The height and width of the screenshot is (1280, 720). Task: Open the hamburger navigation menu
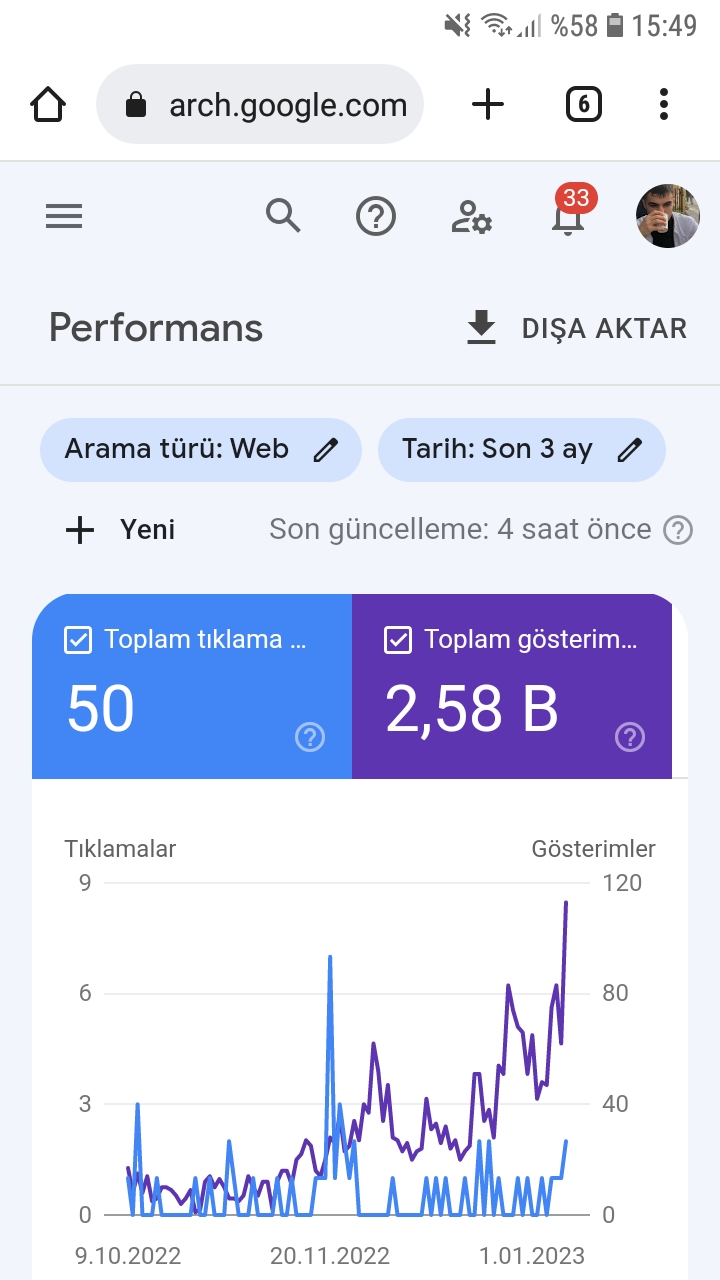point(64,216)
